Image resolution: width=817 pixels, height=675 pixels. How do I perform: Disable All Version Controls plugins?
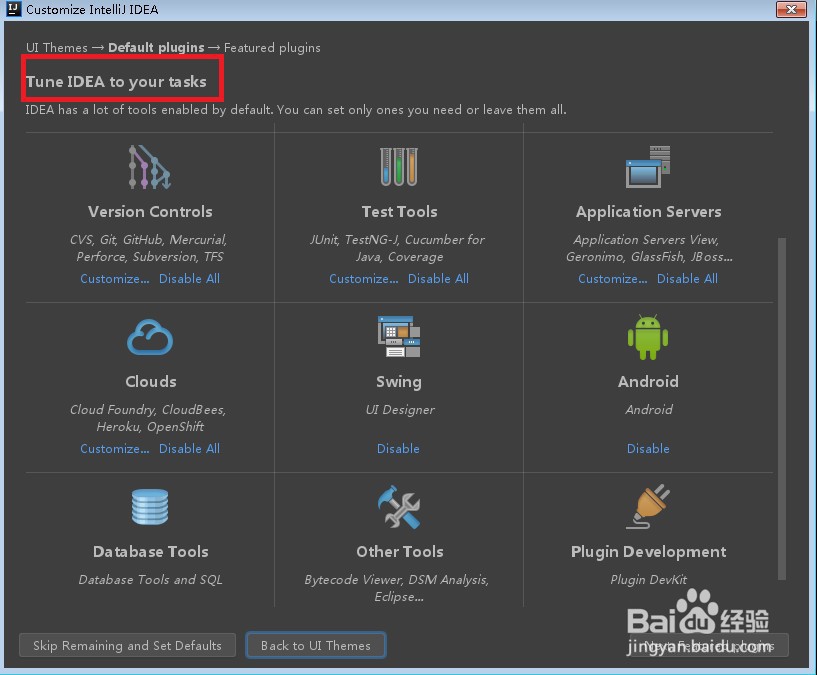[x=189, y=279]
